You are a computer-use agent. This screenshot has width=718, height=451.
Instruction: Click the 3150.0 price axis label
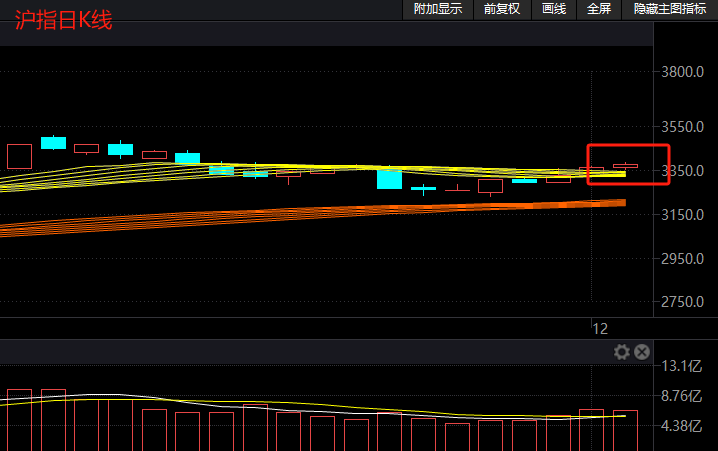coord(682,215)
